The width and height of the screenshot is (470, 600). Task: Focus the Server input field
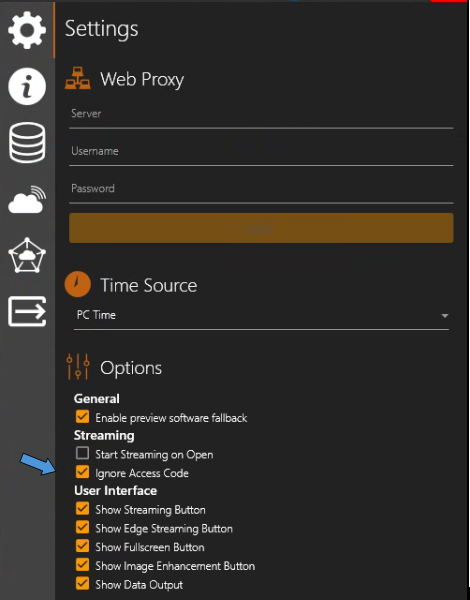tap(261, 116)
